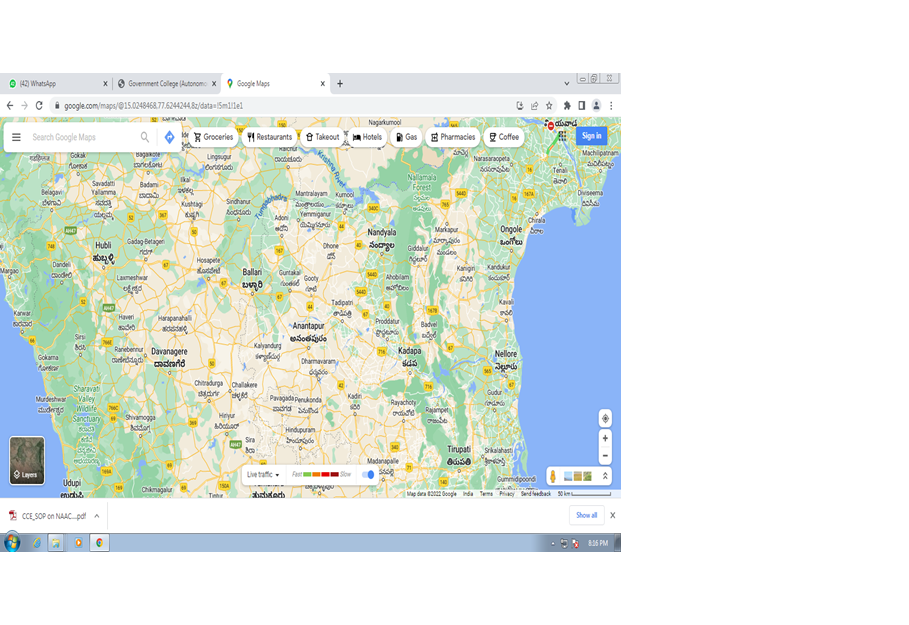909x625 pixels.
Task: Click the Street View Pegman icon
Action: tap(553, 476)
